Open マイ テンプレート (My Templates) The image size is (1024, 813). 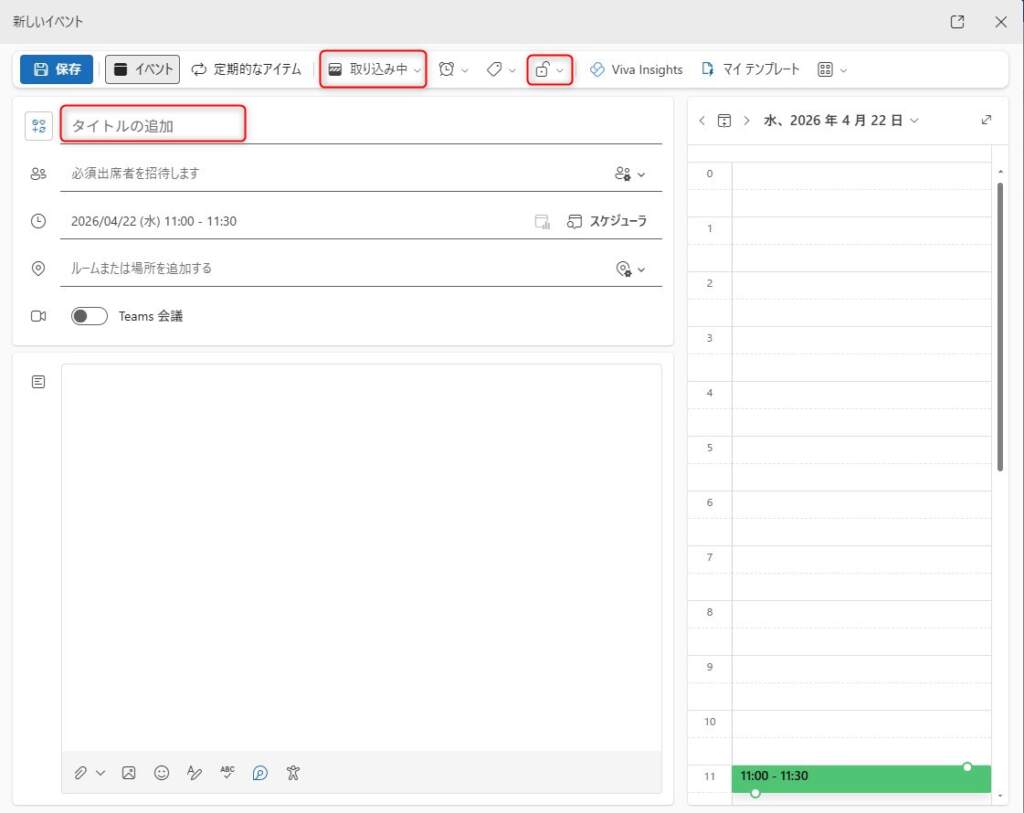(751, 69)
